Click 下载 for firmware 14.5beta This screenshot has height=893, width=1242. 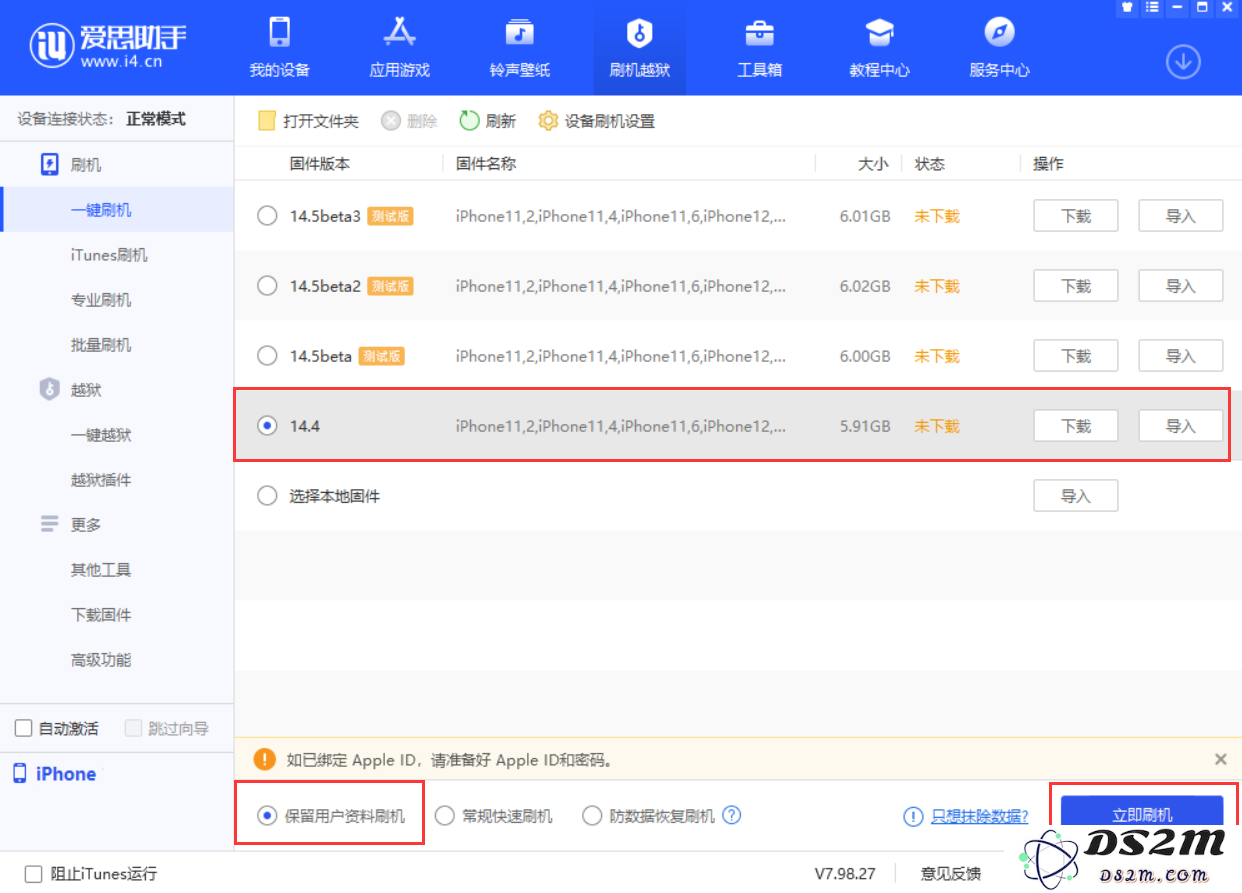point(1075,356)
